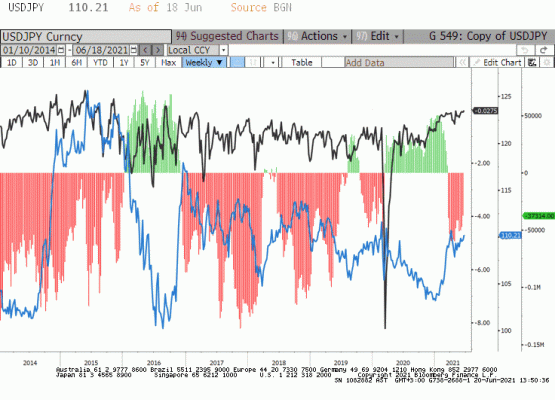Redo the last chart change
555x400 pixels.
click(543, 50)
